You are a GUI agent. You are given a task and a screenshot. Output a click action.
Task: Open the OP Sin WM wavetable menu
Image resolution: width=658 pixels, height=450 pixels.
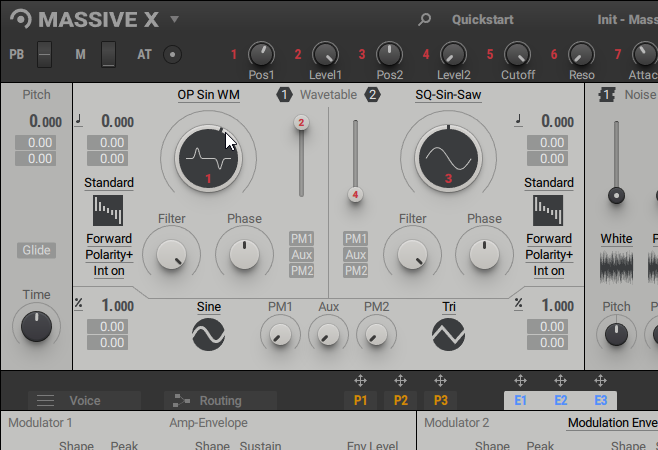point(209,95)
